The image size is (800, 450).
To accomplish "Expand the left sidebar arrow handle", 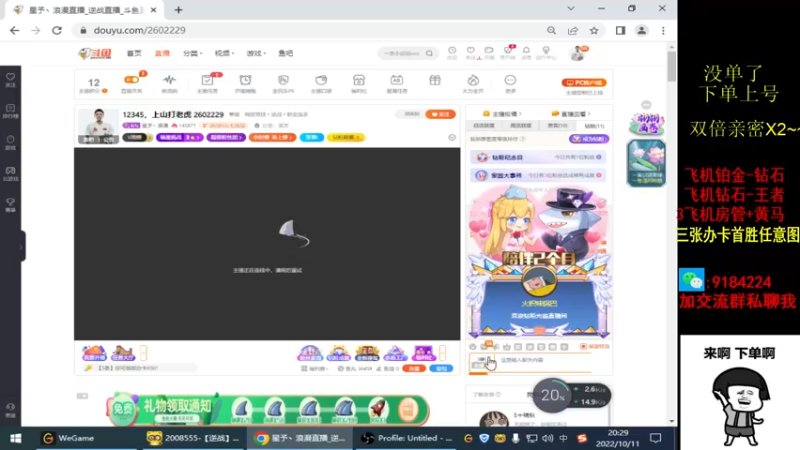I will [x=21, y=246].
